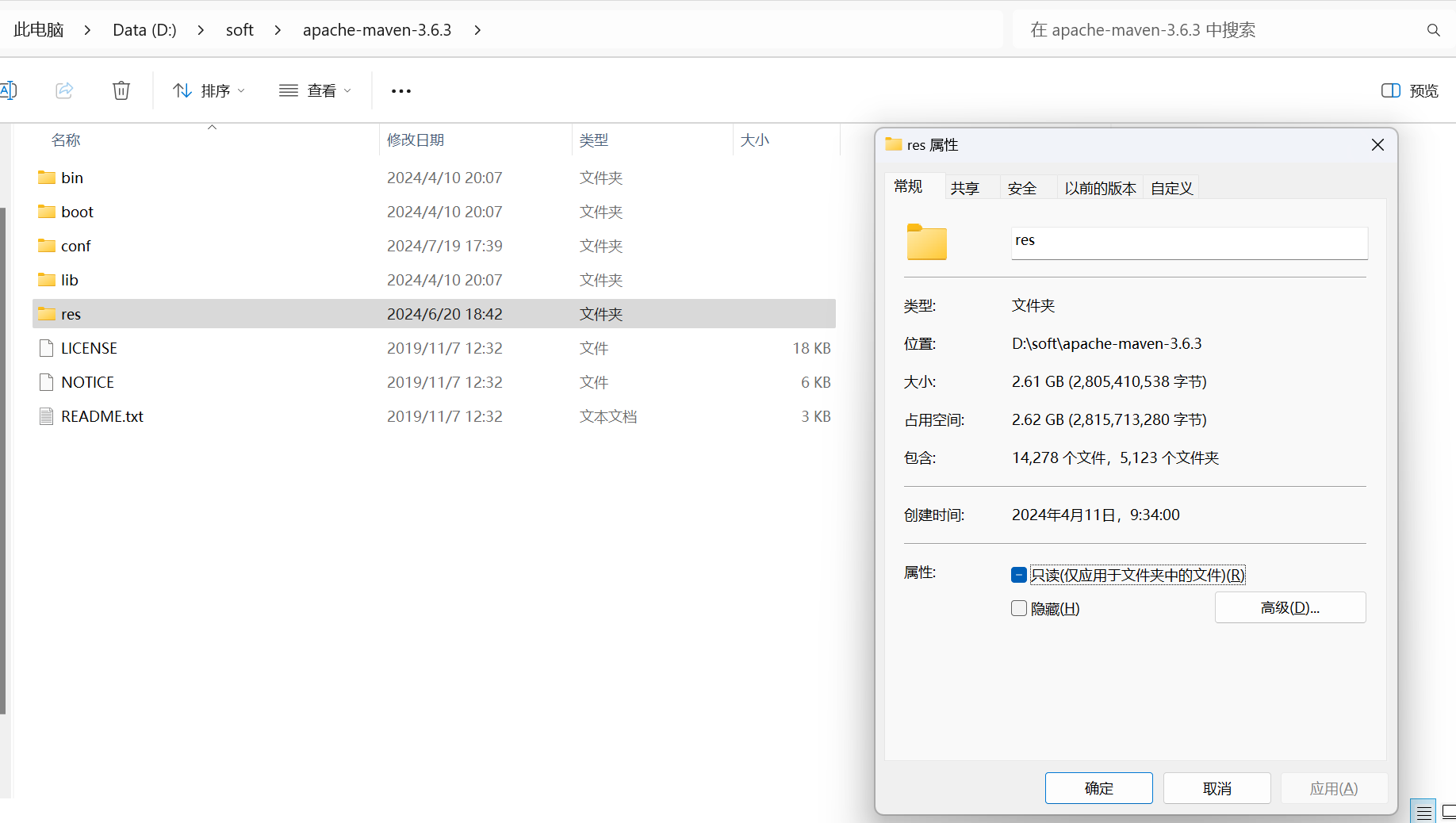Close the res 属性 dialog
Viewport: 1456px width, 823px height.
[x=1377, y=144]
